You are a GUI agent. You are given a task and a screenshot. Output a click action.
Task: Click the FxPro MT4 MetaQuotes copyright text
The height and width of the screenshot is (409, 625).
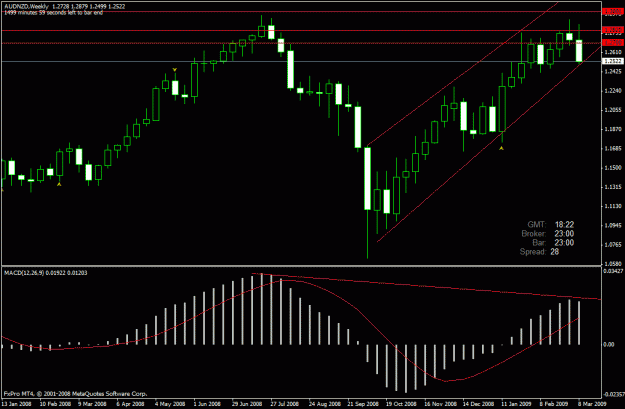click(x=75, y=394)
